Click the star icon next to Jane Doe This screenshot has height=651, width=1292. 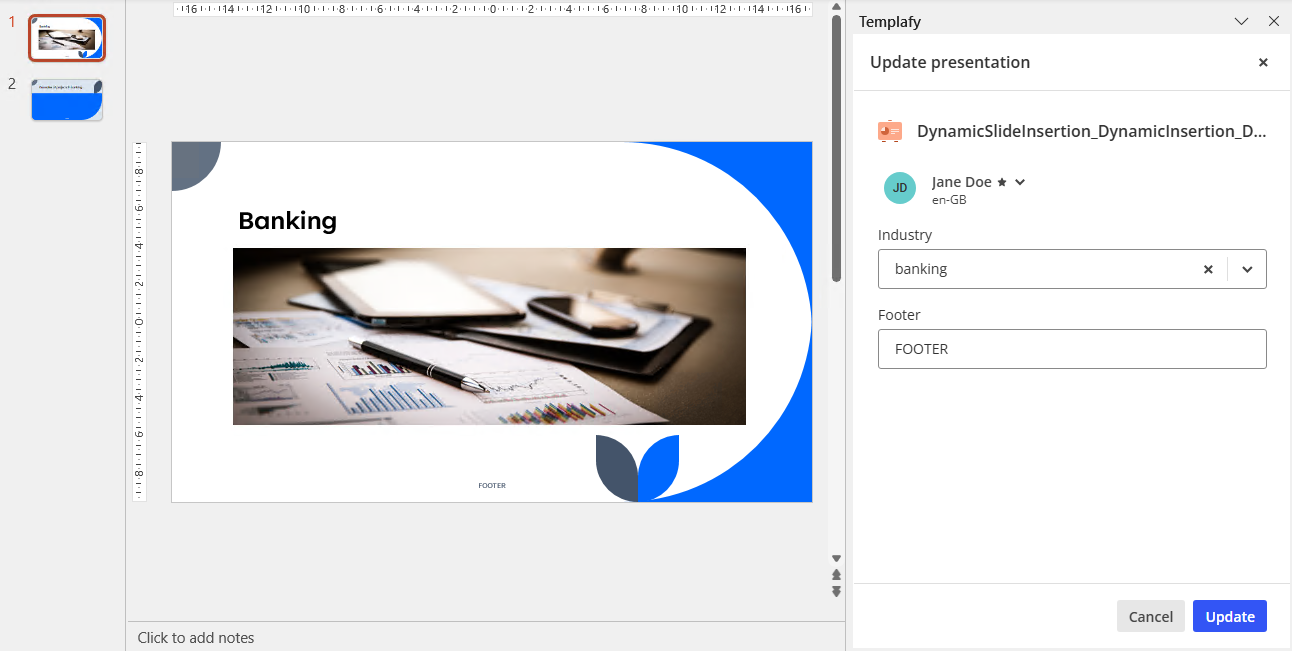pos(1002,182)
